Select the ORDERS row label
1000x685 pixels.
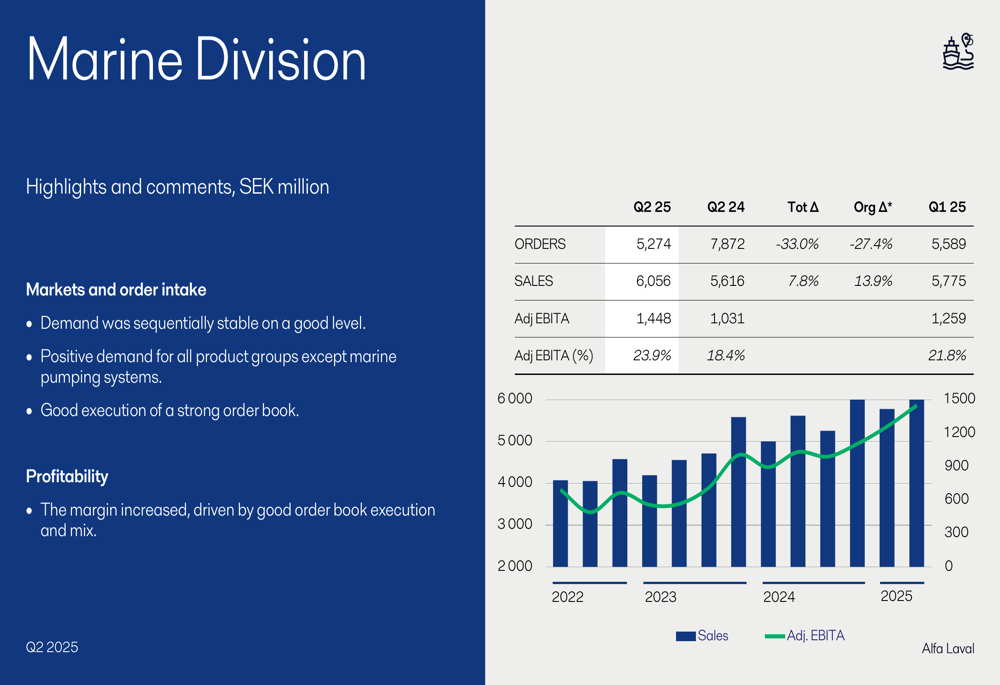pos(540,244)
